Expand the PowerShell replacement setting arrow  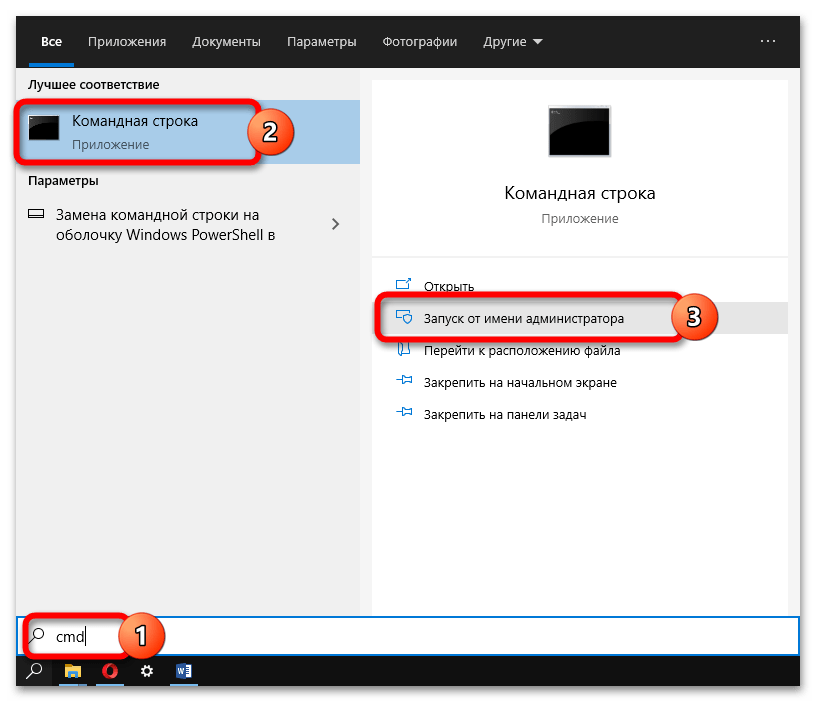point(335,225)
